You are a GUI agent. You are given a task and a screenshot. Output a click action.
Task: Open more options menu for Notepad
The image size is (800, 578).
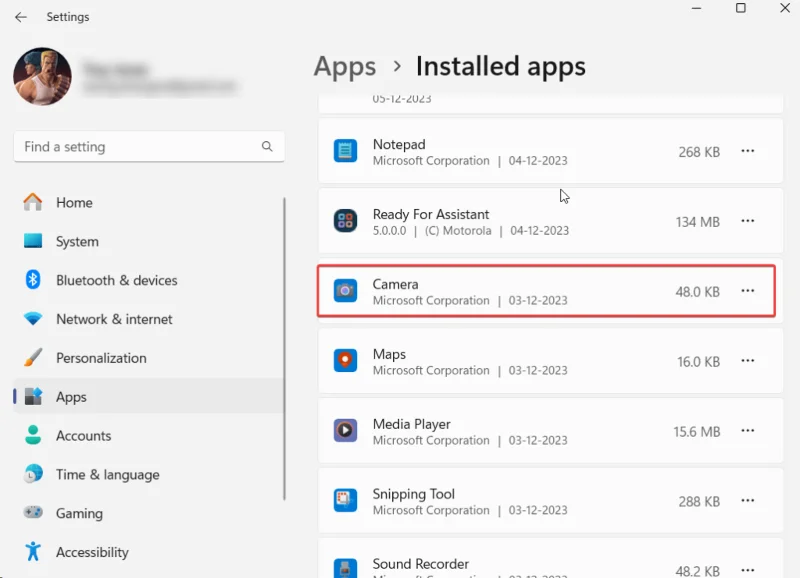748,151
